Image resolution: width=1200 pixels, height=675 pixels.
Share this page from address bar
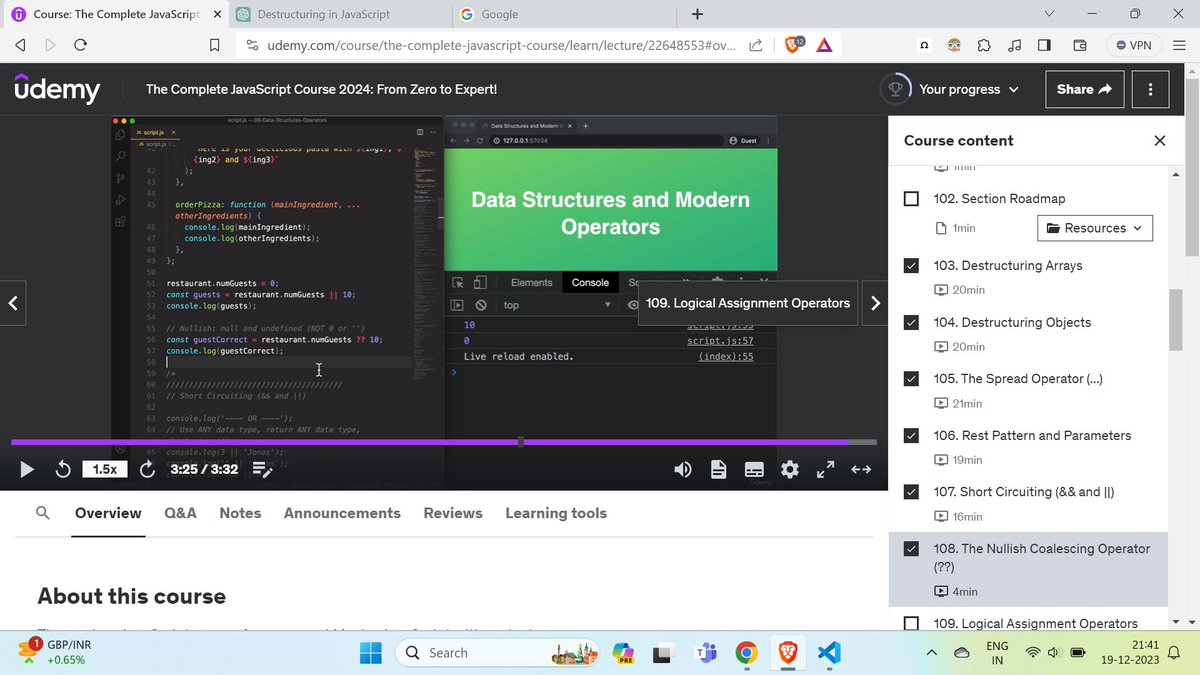pyautogui.click(x=756, y=44)
